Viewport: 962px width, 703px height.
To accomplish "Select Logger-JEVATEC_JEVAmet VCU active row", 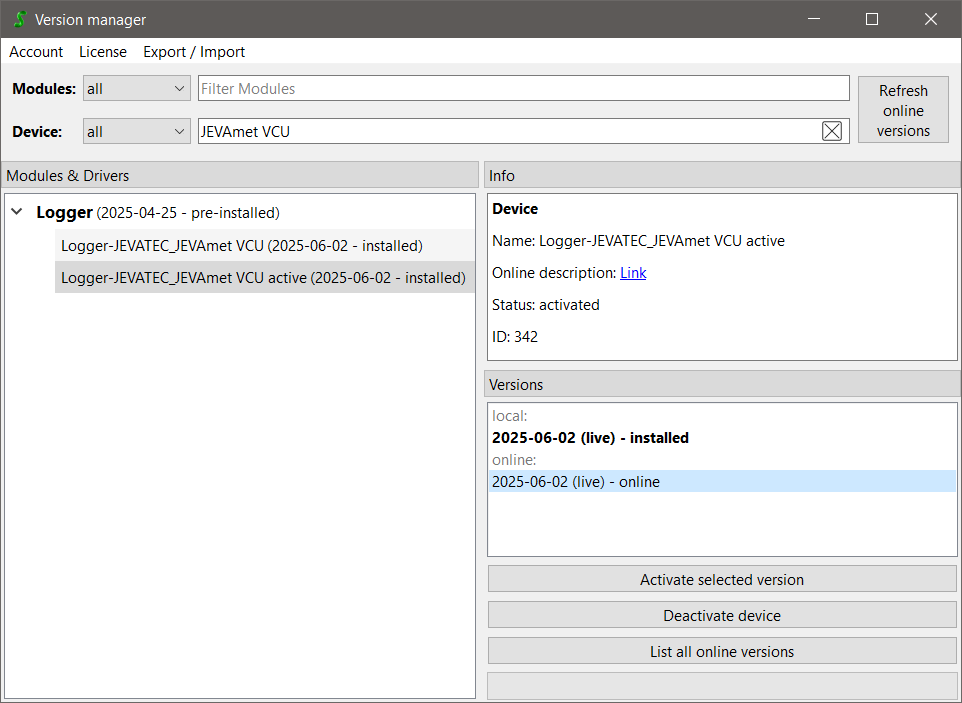I will (264, 277).
